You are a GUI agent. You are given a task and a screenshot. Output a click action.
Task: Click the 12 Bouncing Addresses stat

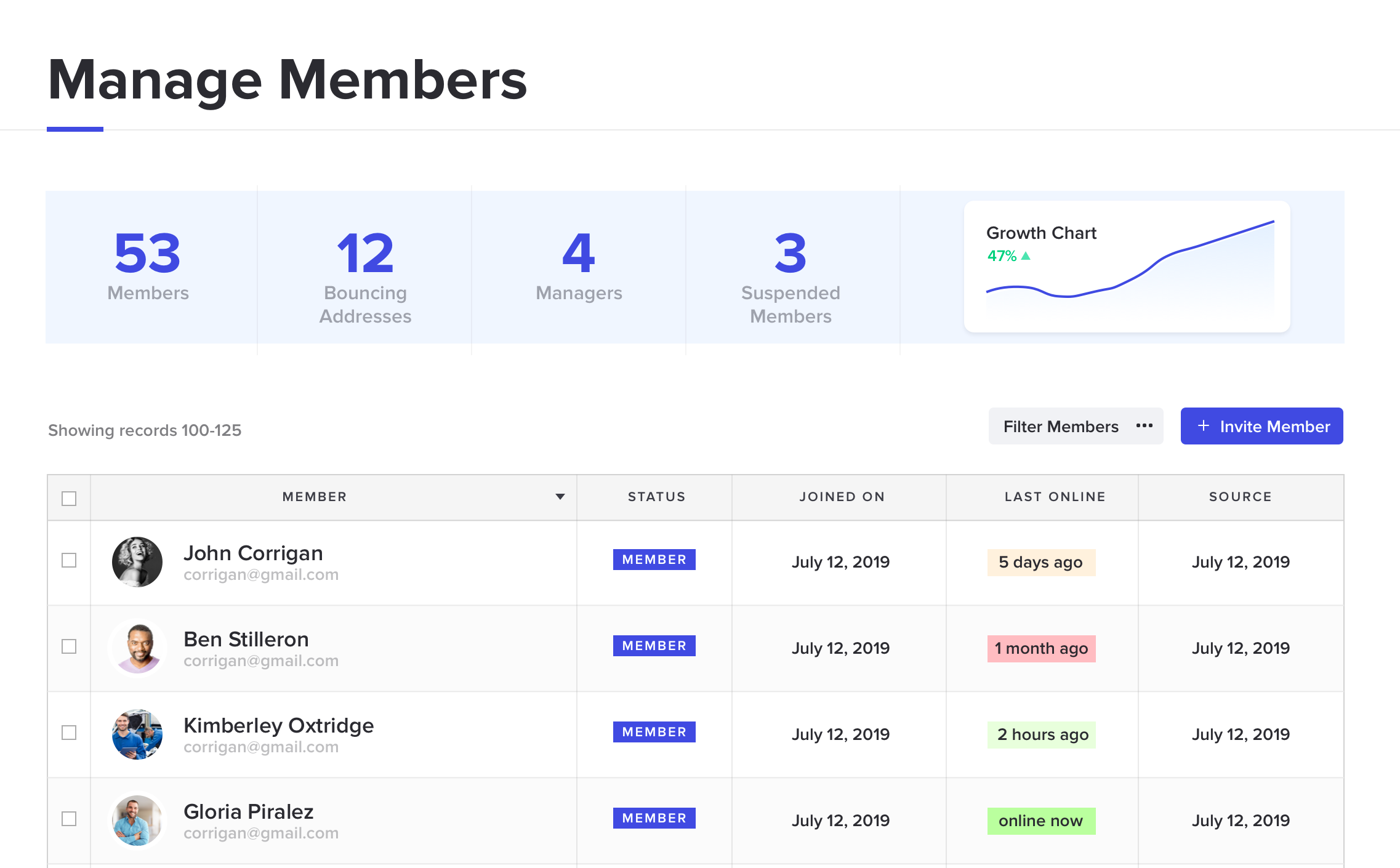click(x=364, y=267)
